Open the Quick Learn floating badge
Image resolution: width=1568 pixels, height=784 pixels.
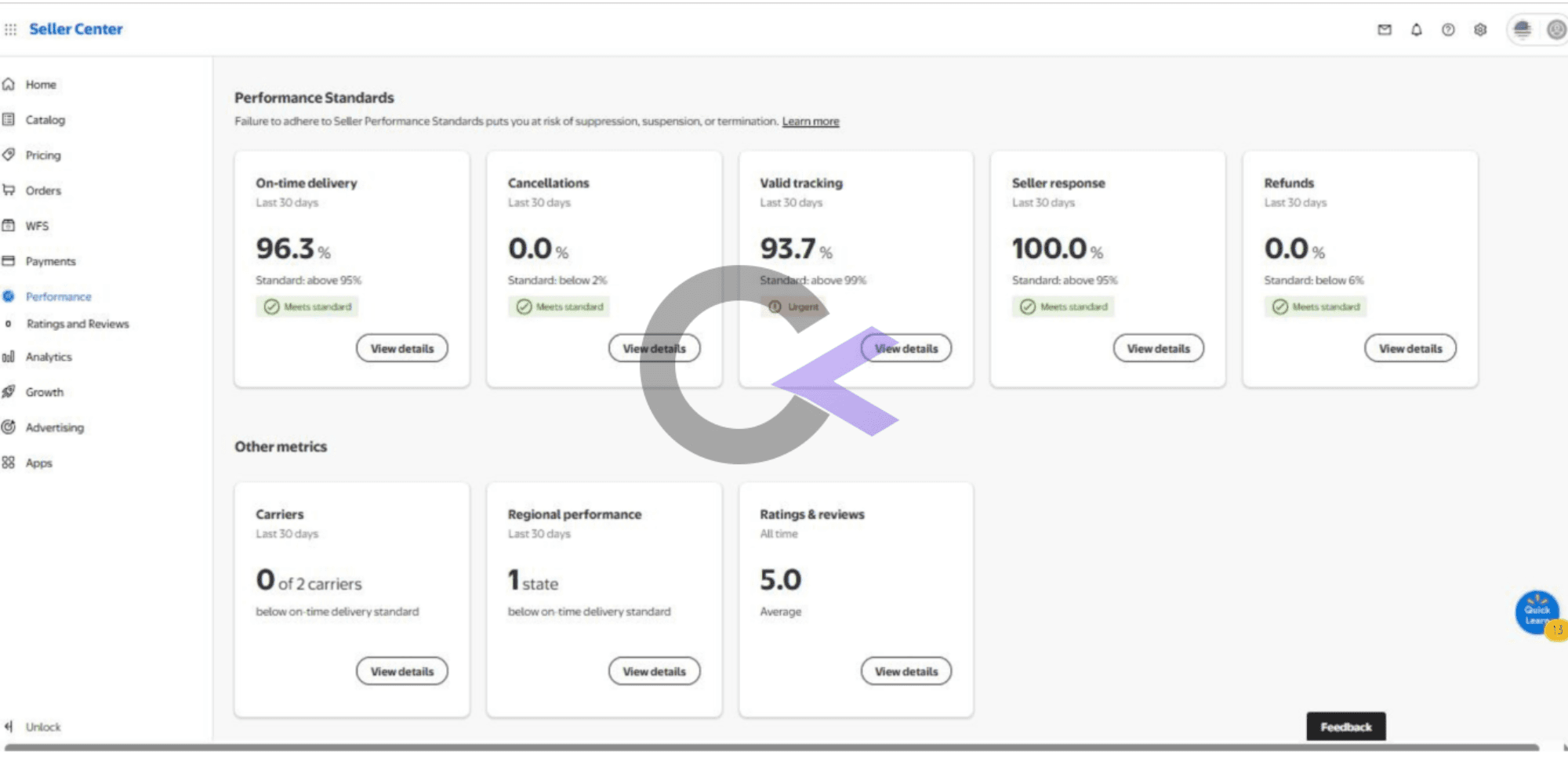pyautogui.click(x=1537, y=613)
